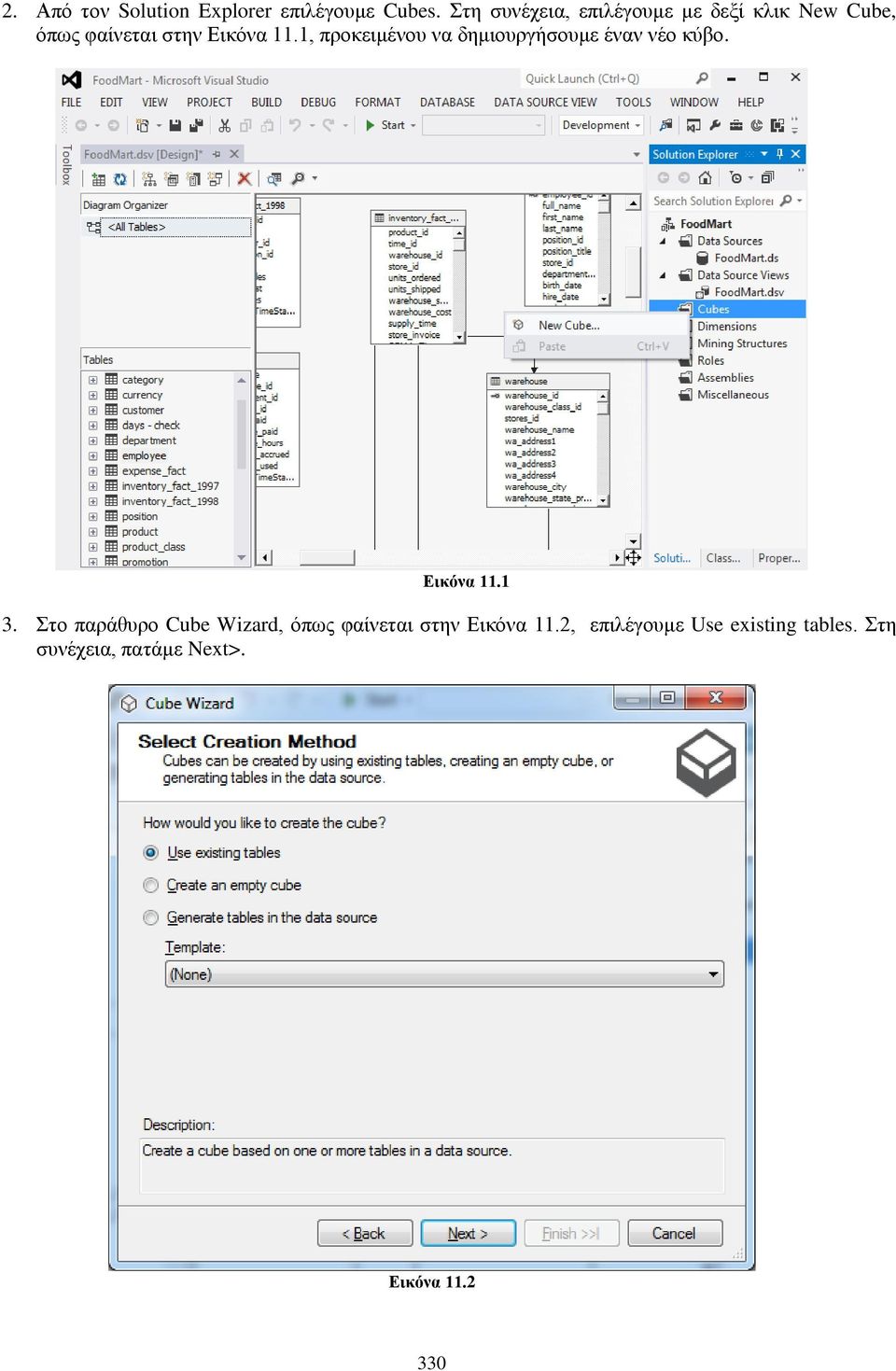Viewport: 896px width, 1371px height.
Task: Click the green Start play icon
Action: pos(371,125)
